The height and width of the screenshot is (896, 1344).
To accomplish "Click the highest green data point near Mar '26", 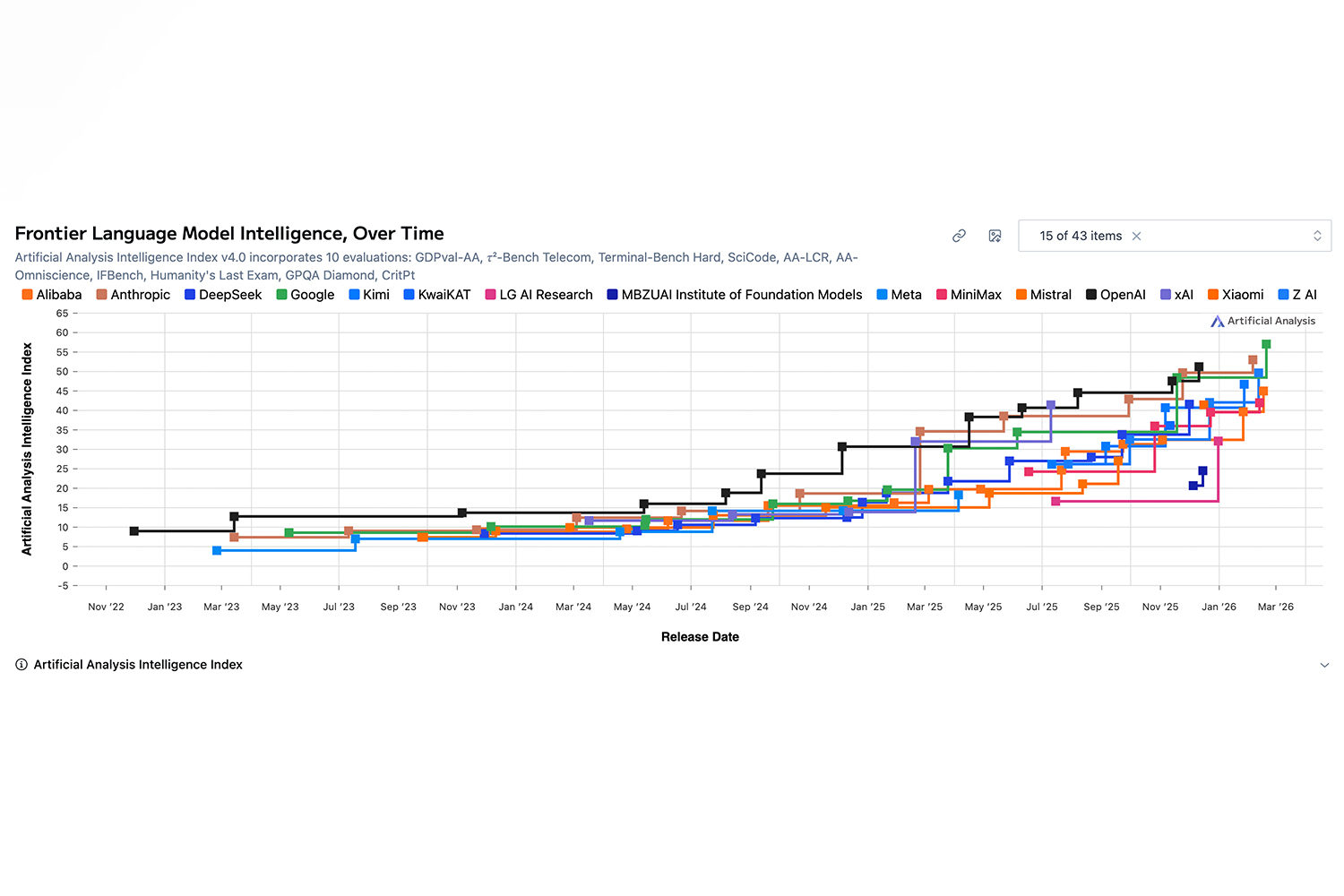I will pyautogui.click(x=1266, y=342).
